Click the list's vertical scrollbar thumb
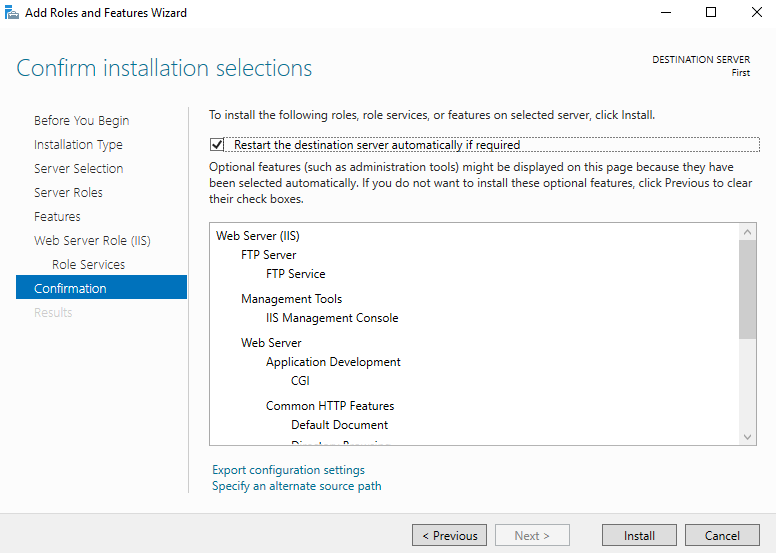Viewport: 776px width, 553px height. pyautogui.click(x=747, y=290)
